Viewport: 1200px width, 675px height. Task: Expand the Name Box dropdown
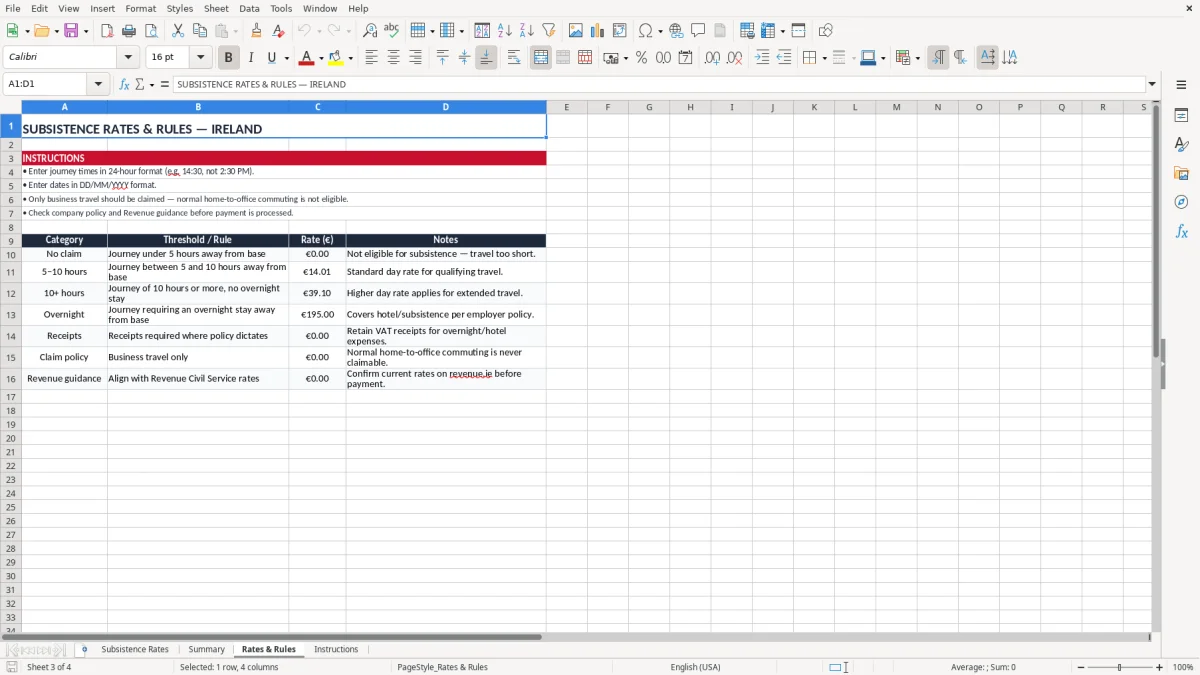[98, 85]
